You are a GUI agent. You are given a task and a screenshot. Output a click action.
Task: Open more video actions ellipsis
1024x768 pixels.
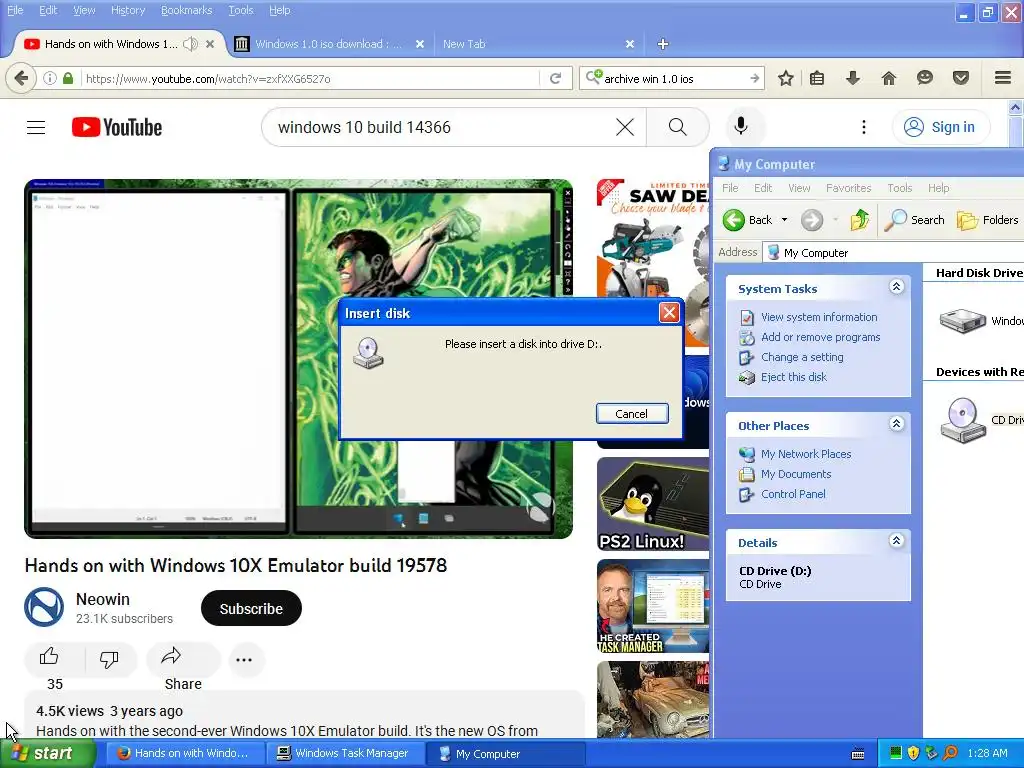(244, 659)
